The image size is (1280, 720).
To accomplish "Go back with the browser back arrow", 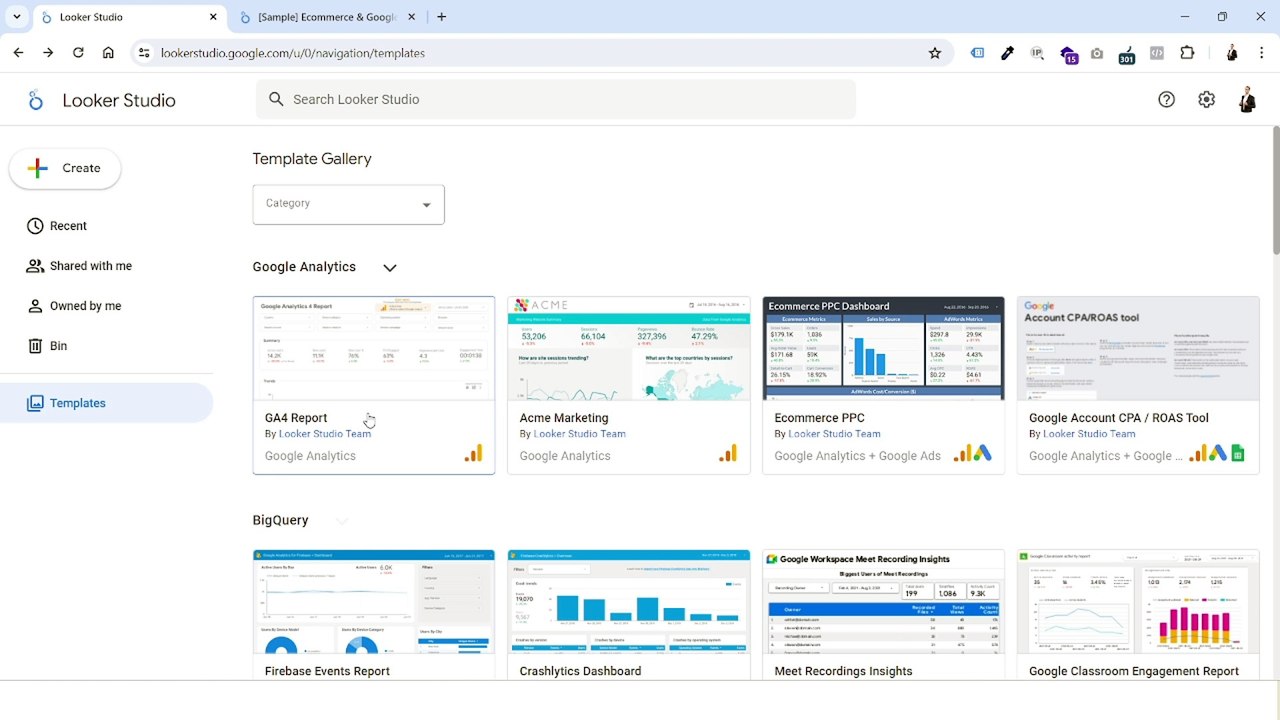I will point(18,53).
